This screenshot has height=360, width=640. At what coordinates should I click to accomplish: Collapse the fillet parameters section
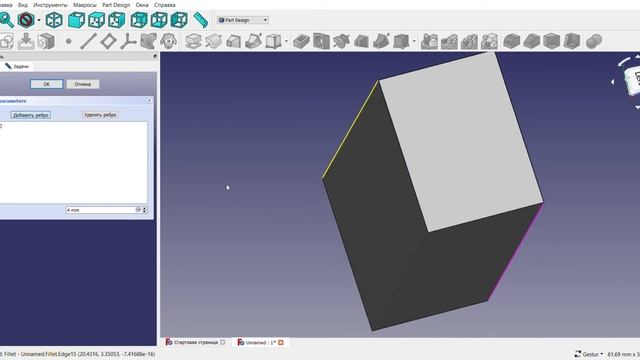click(x=149, y=100)
